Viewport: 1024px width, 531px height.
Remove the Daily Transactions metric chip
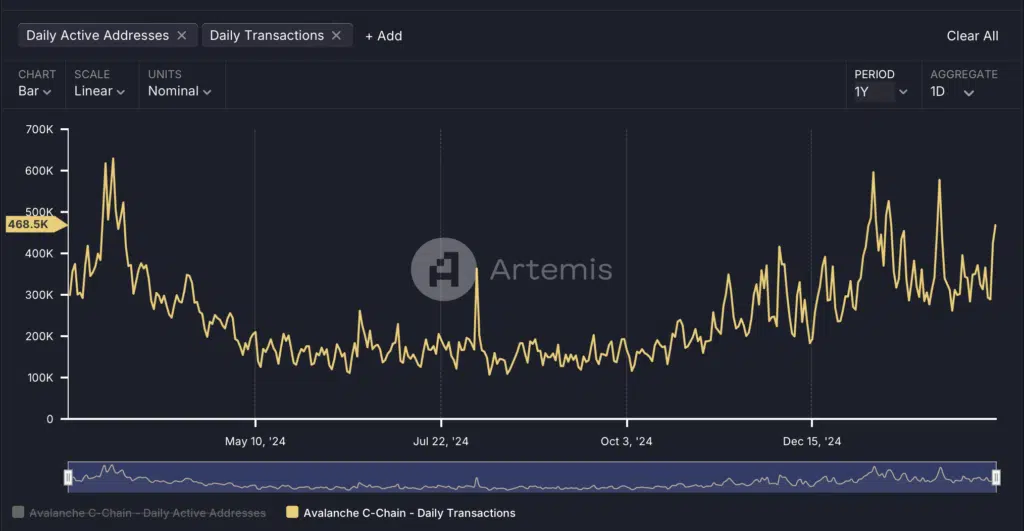tap(336, 35)
